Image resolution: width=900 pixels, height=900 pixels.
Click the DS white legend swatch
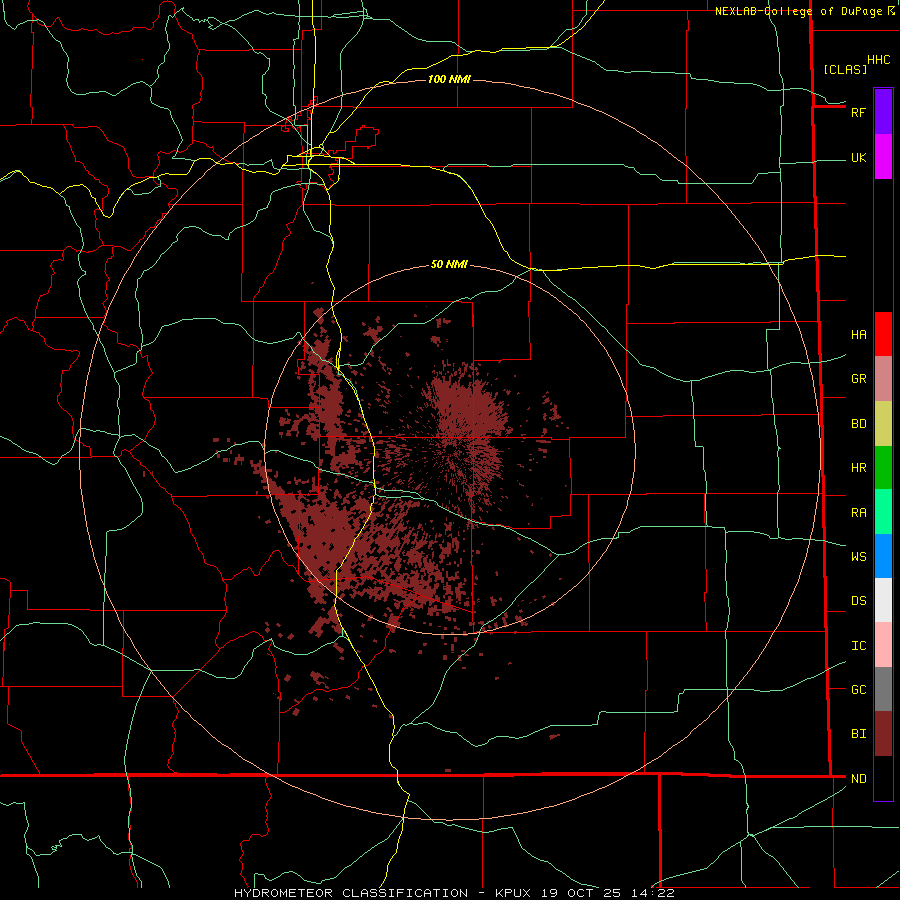click(x=883, y=600)
